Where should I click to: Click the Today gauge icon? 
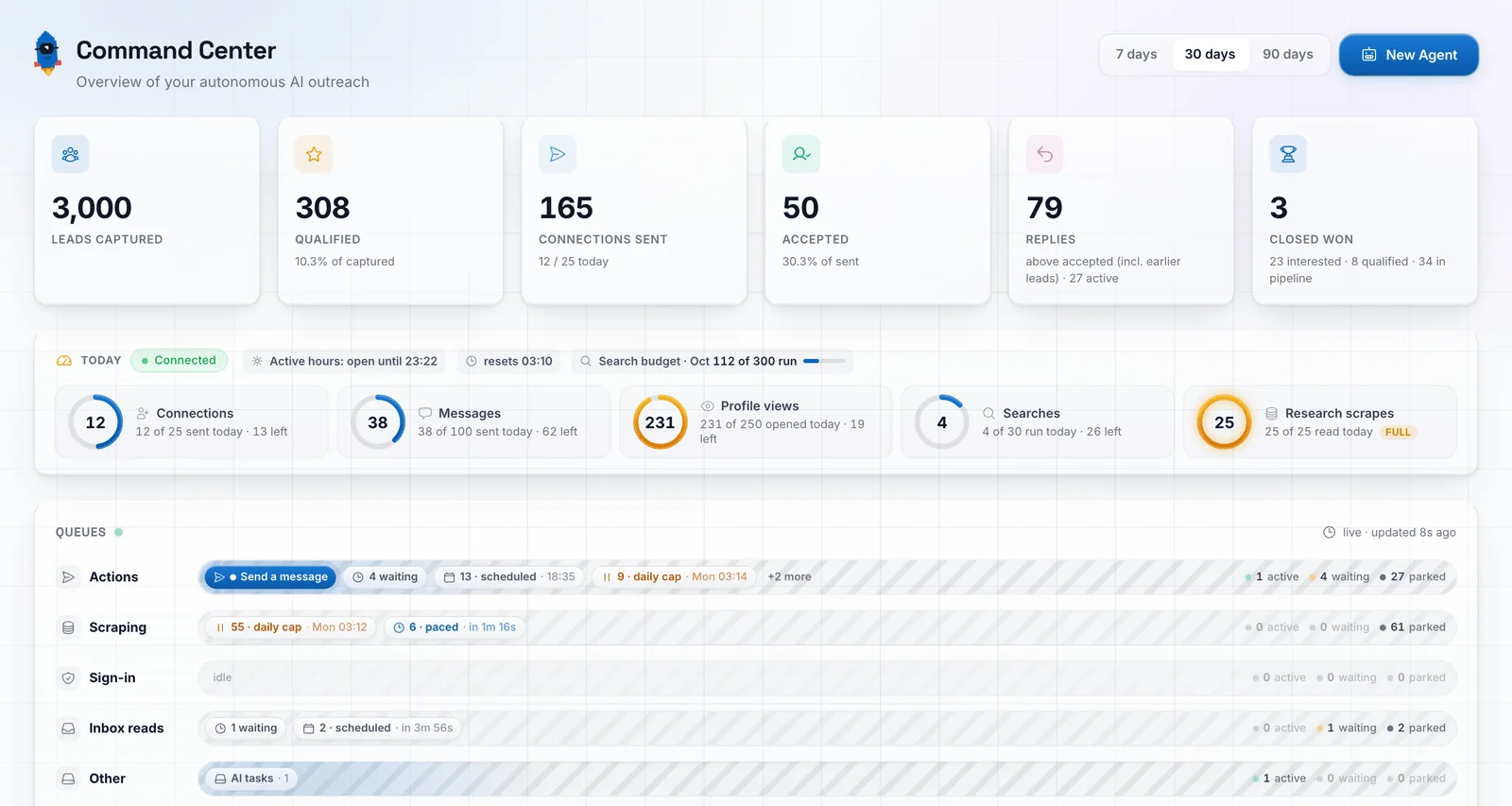[x=64, y=361]
